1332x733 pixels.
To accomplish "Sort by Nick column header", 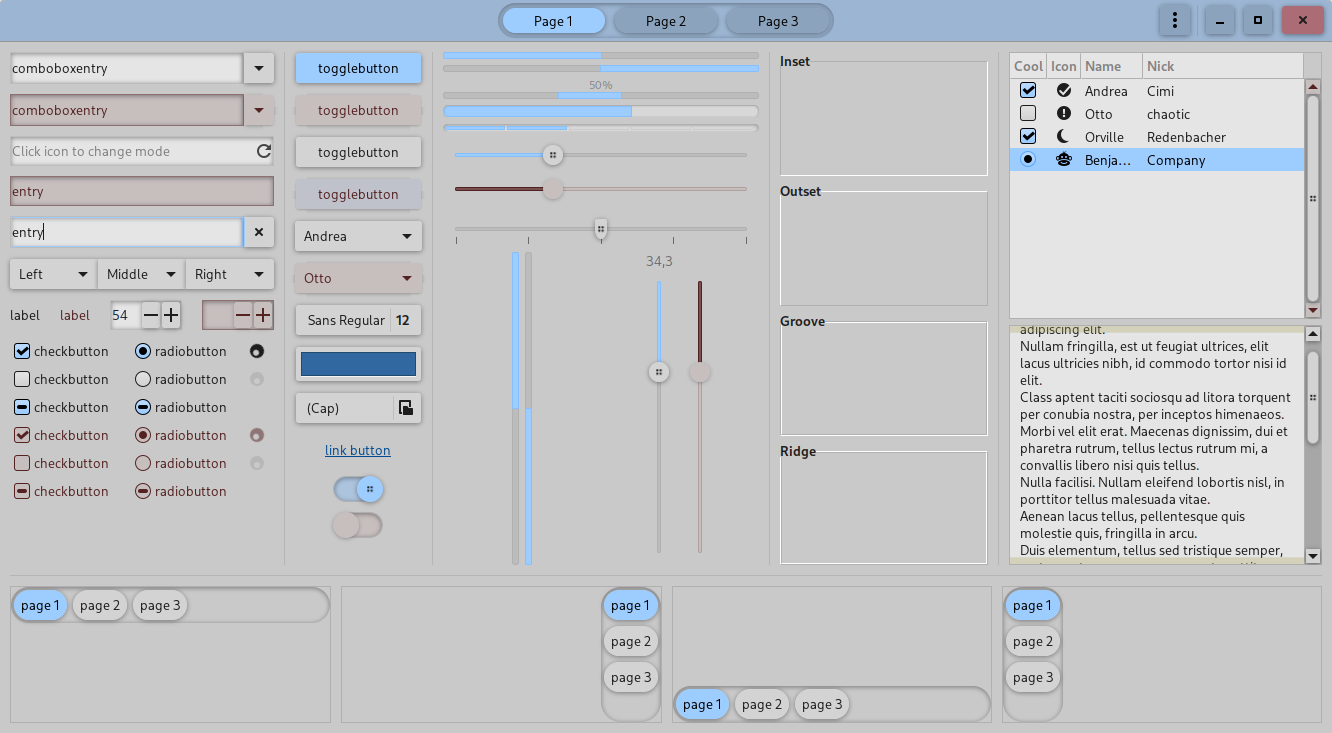I will click(1223, 66).
